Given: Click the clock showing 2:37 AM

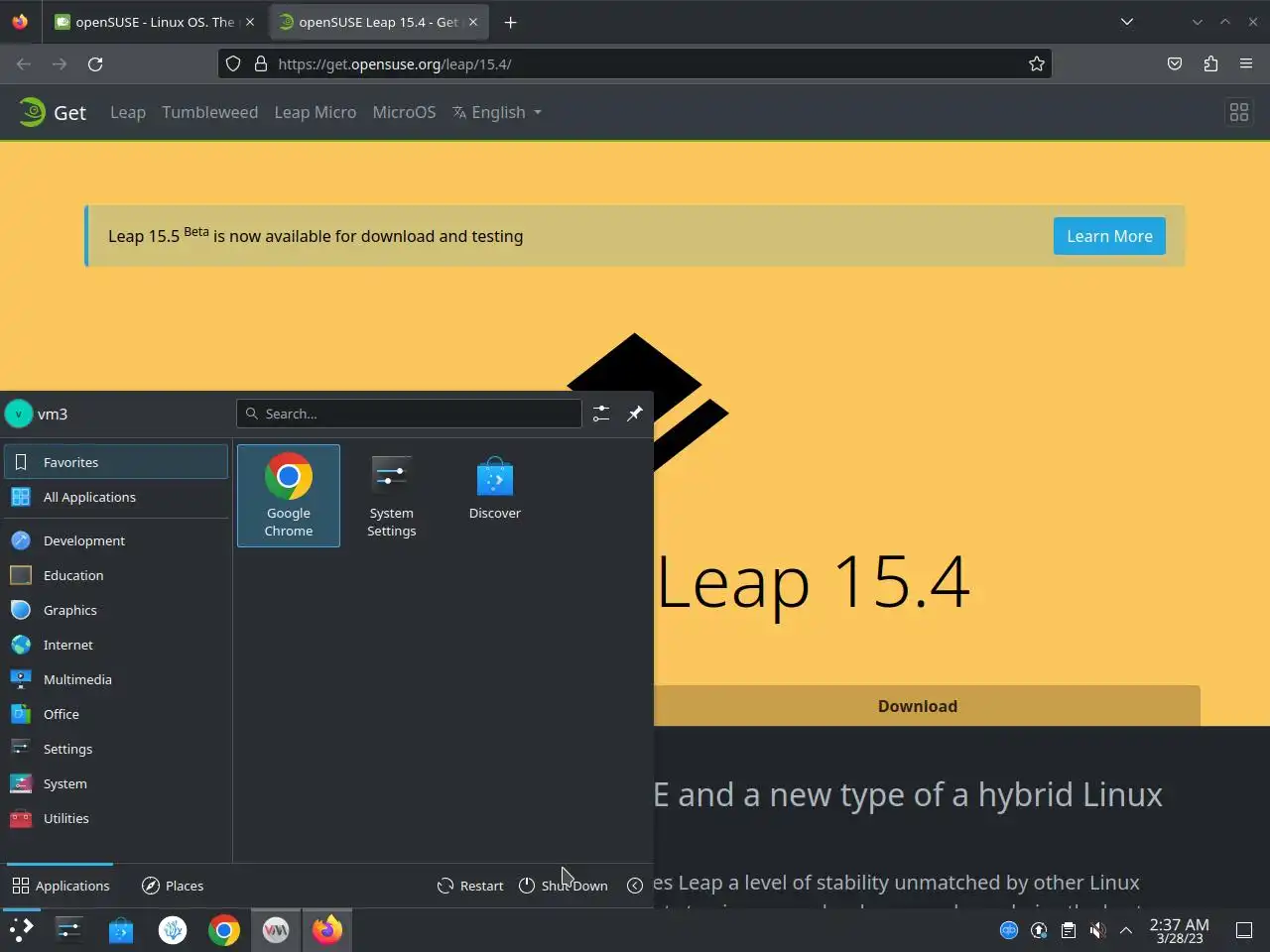Looking at the screenshot, I should (1179, 930).
